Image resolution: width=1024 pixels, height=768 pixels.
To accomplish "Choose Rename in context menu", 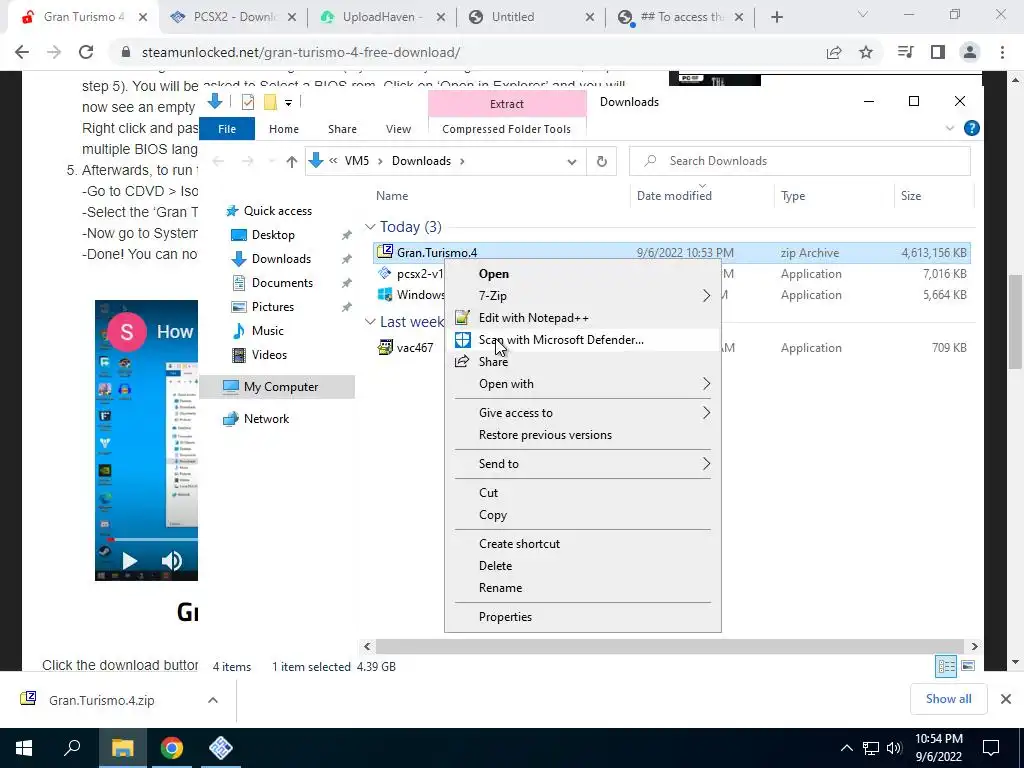I will (583, 588).
